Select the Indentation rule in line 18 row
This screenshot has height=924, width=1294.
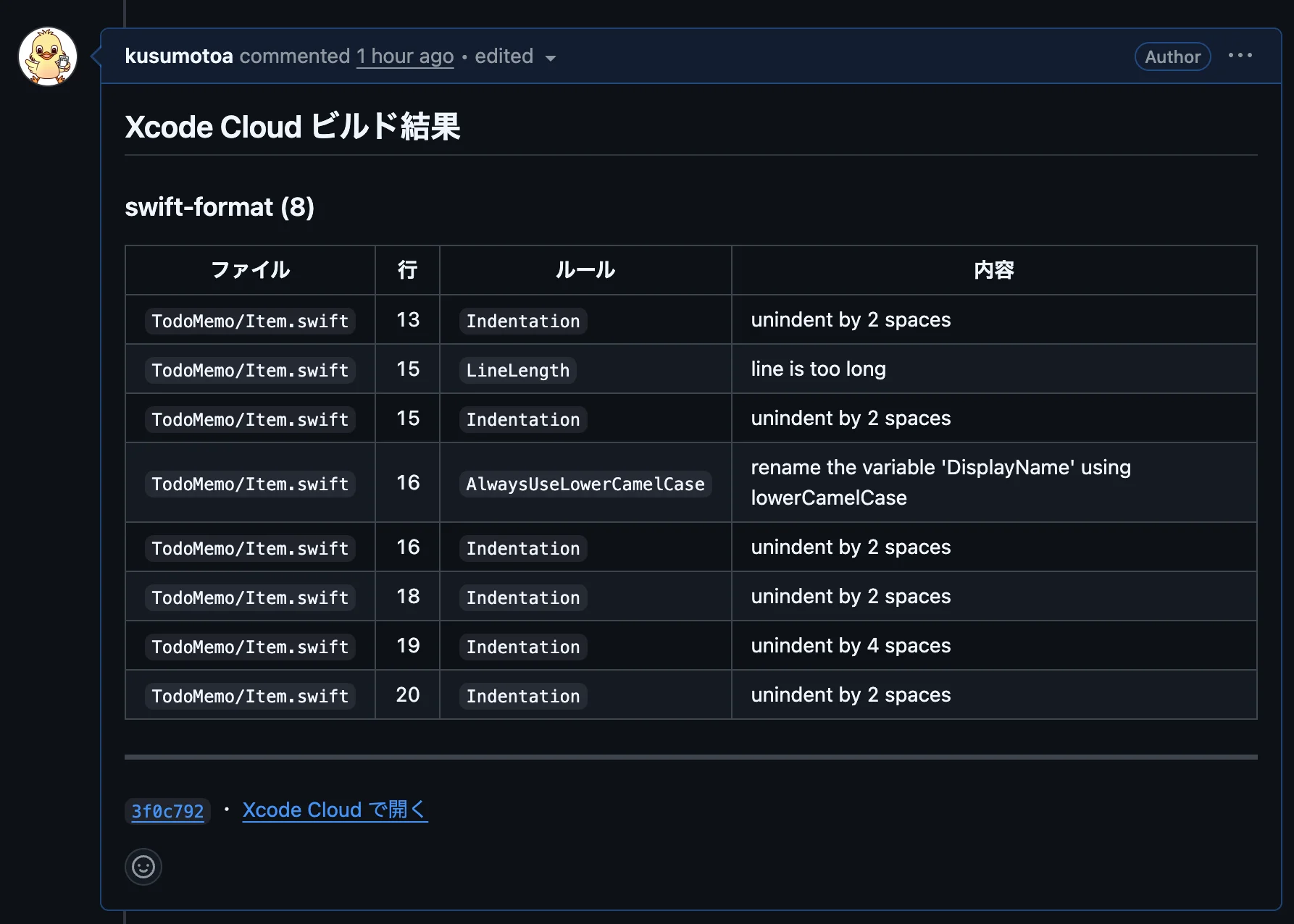[523, 597]
